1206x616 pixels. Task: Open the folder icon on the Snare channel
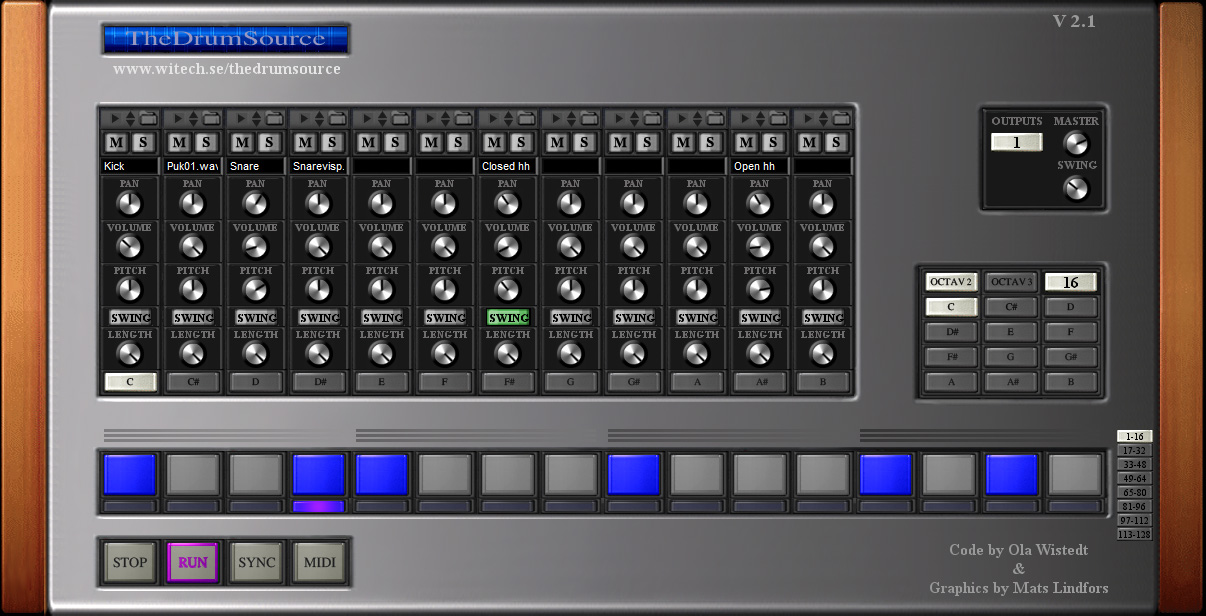[274, 118]
